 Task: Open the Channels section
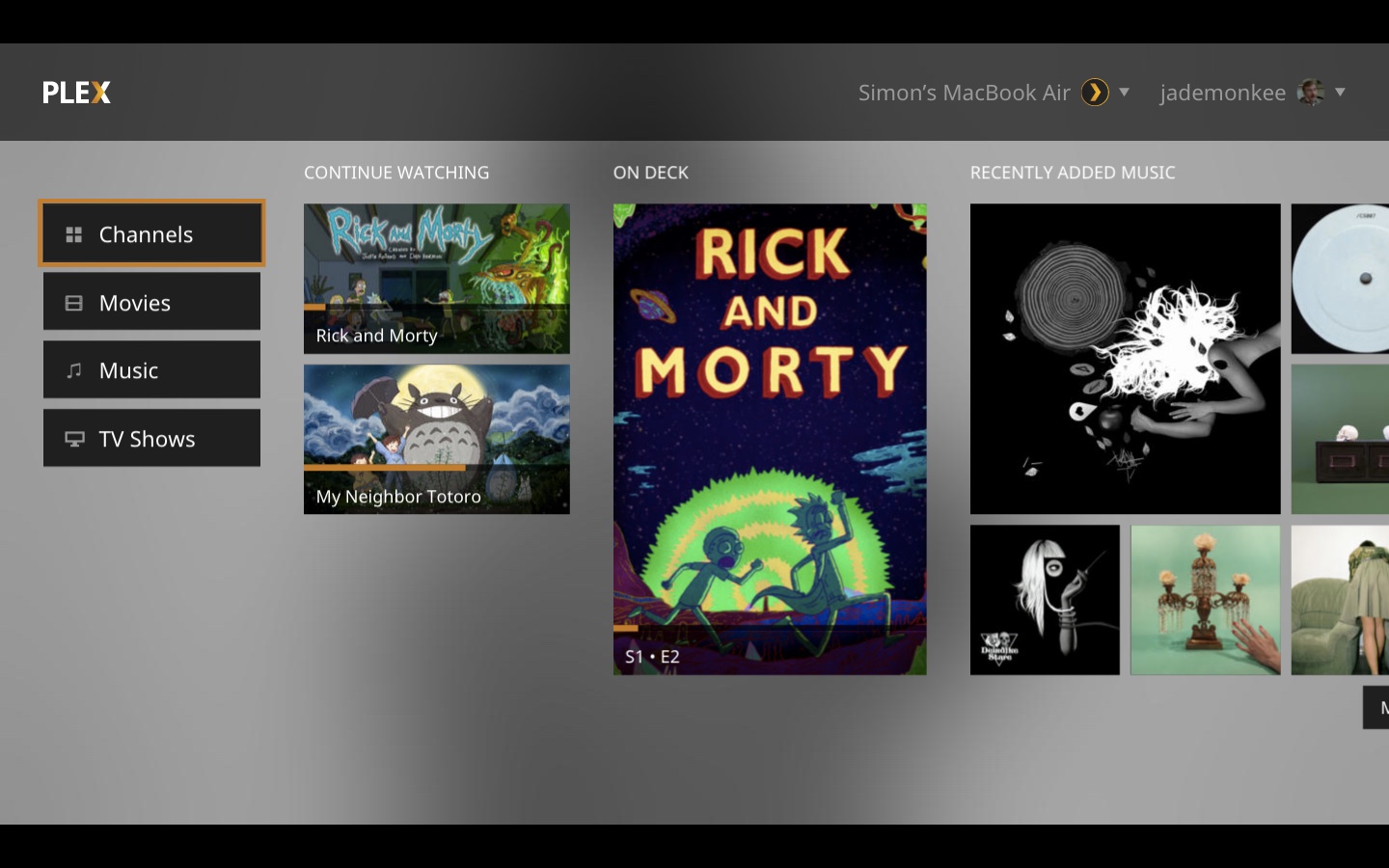click(x=151, y=233)
